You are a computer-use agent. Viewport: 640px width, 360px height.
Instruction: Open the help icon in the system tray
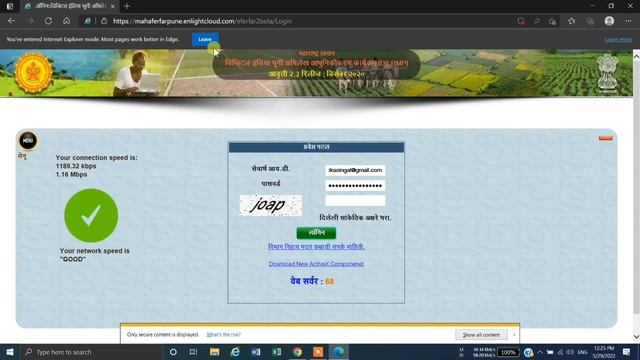[x=528, y=352]
